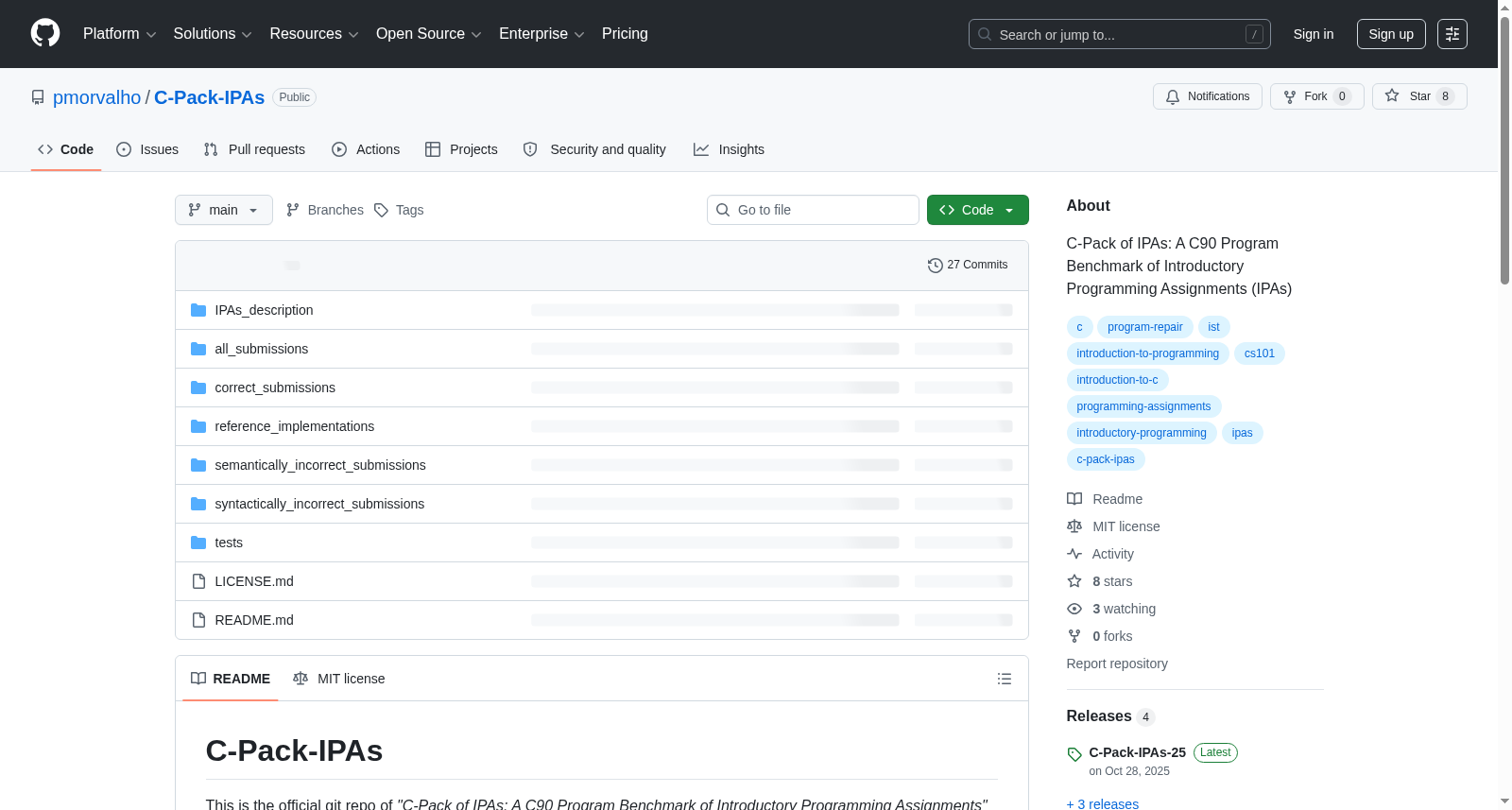Viewport: 1512px width, 810px height.
Task: Open the main branch selector dropdown
Action: [x=224, y=210]
